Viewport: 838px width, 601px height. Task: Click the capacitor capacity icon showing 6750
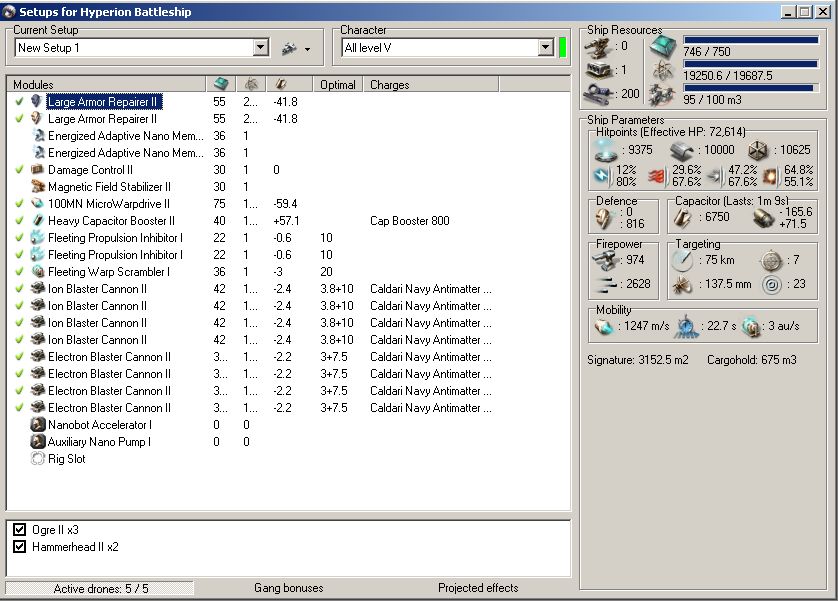682,217
